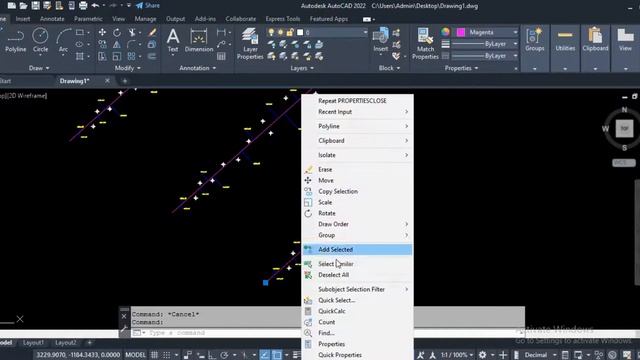The image size is (640, 360).
Task: Expand Subobject Selection Filter submenu
Action: 358,289
